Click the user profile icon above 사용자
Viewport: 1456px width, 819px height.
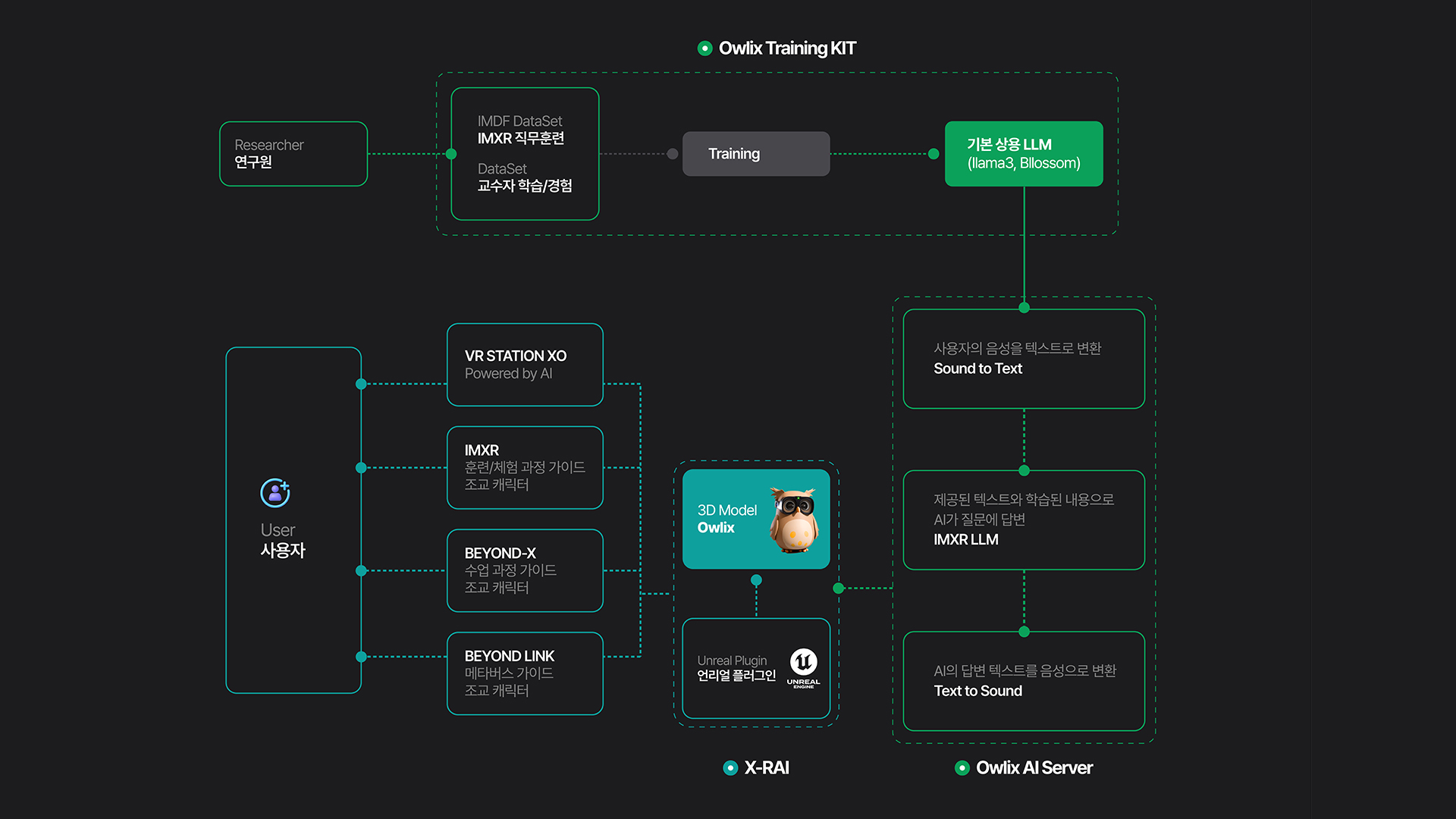coord(275,493)
